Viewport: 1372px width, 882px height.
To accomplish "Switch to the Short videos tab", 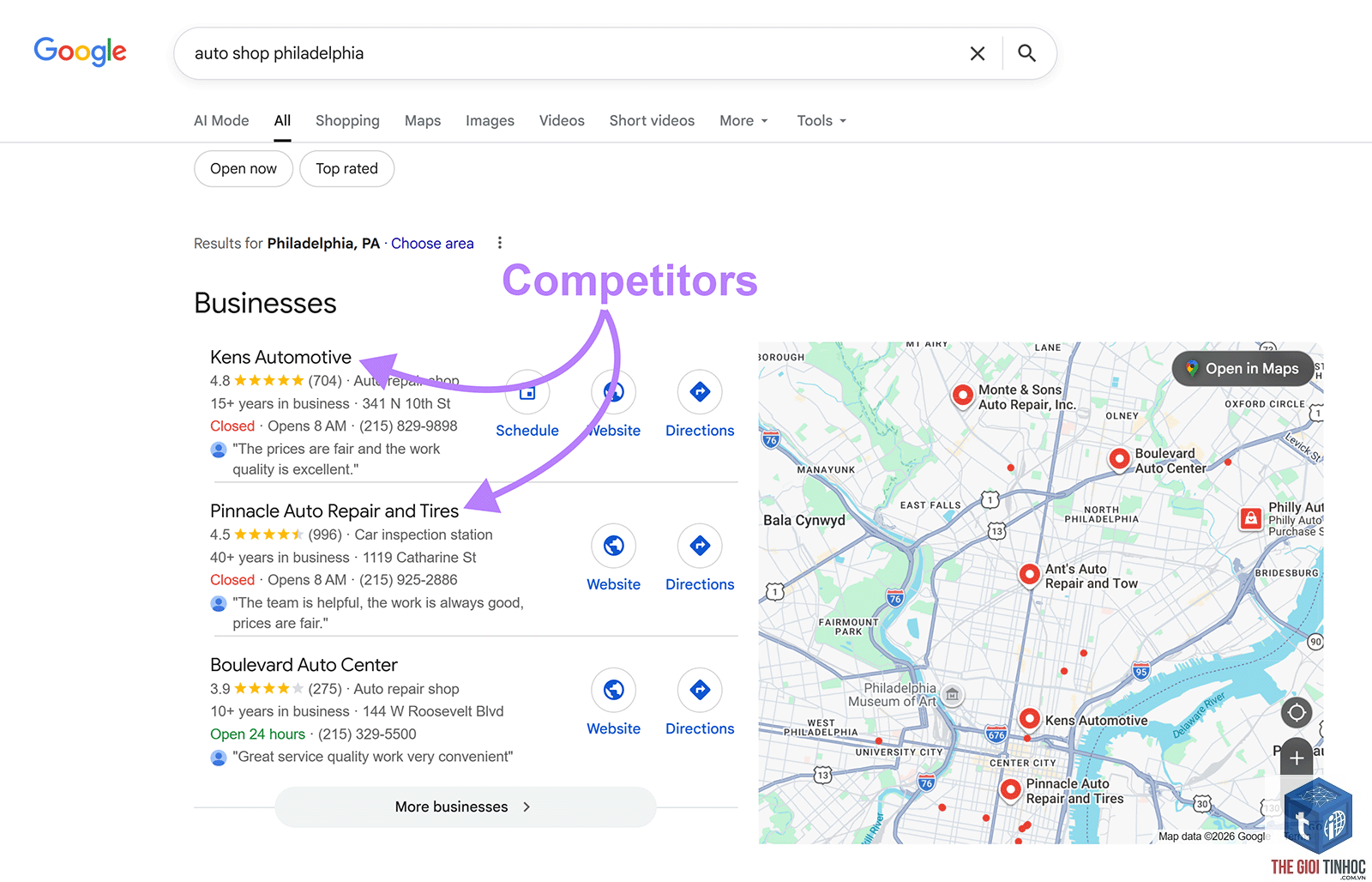I will (x=652, y=121).
